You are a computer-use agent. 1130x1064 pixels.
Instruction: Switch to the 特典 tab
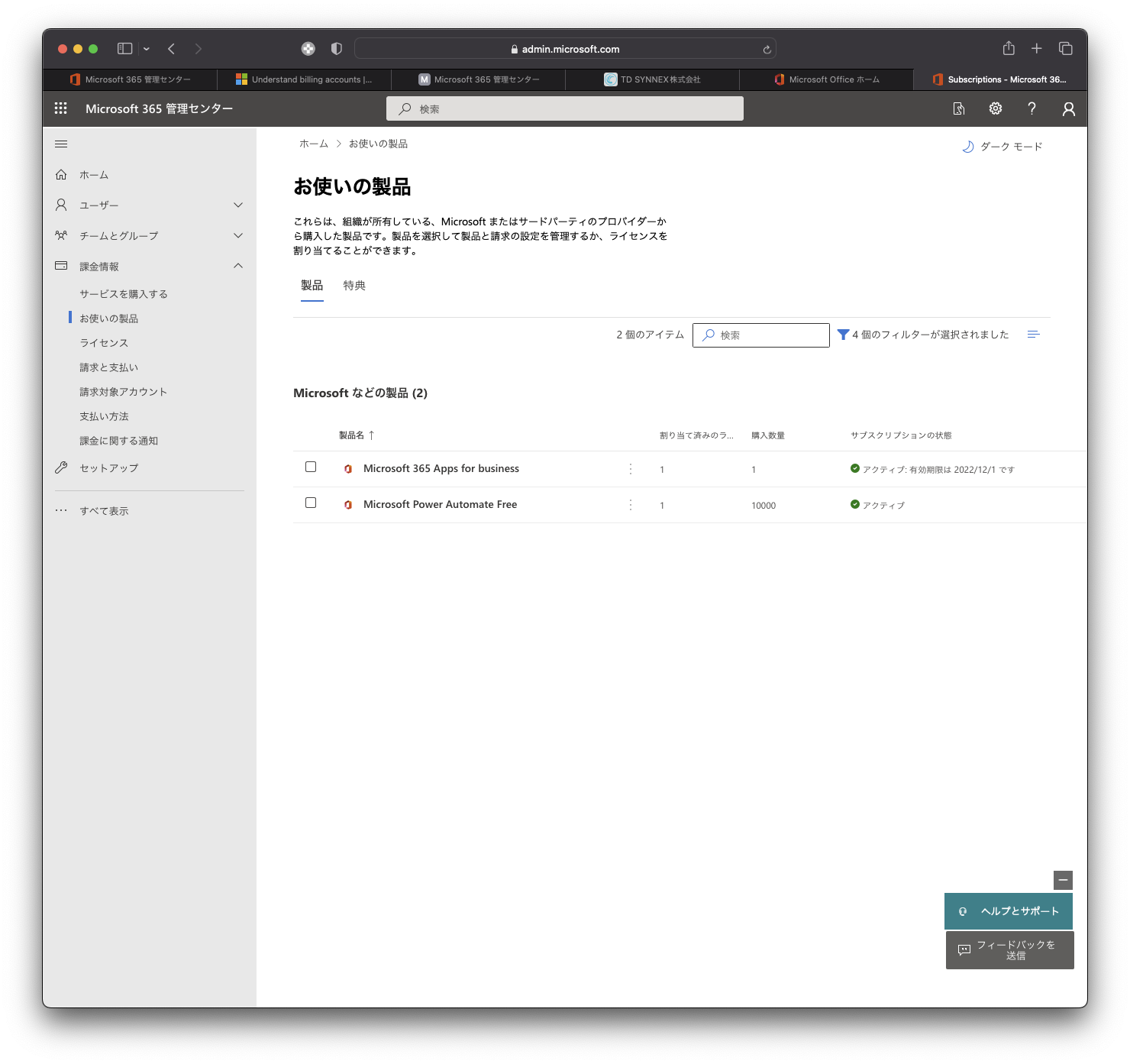pos(354,286)
